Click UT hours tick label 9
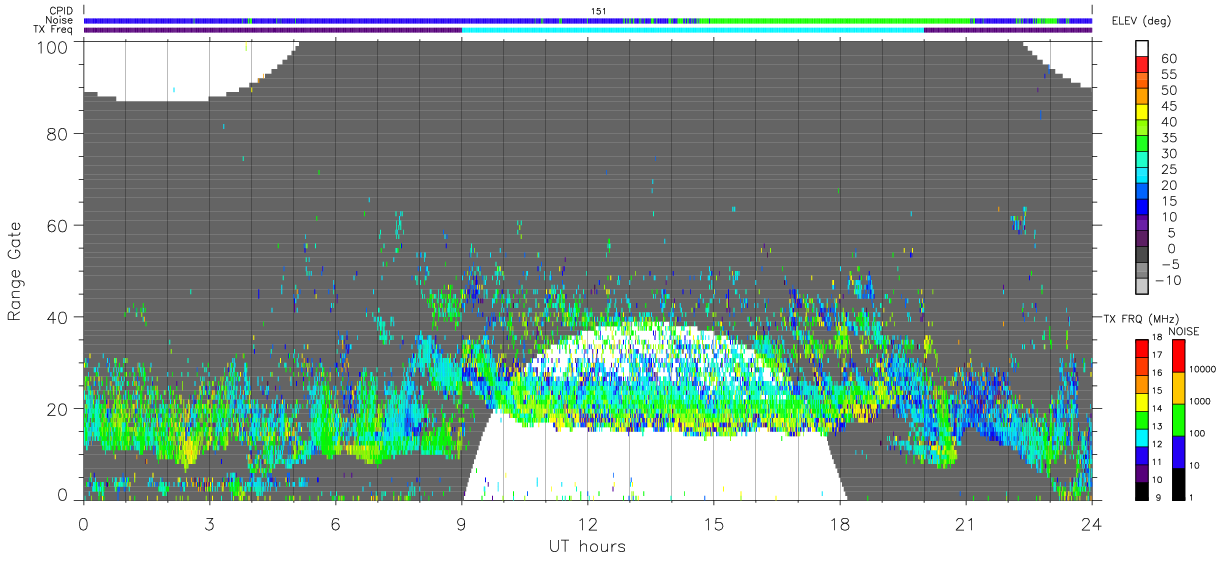Image resolution: width=1228 pixels, height=567 pixels. click(x=461, y=523)
